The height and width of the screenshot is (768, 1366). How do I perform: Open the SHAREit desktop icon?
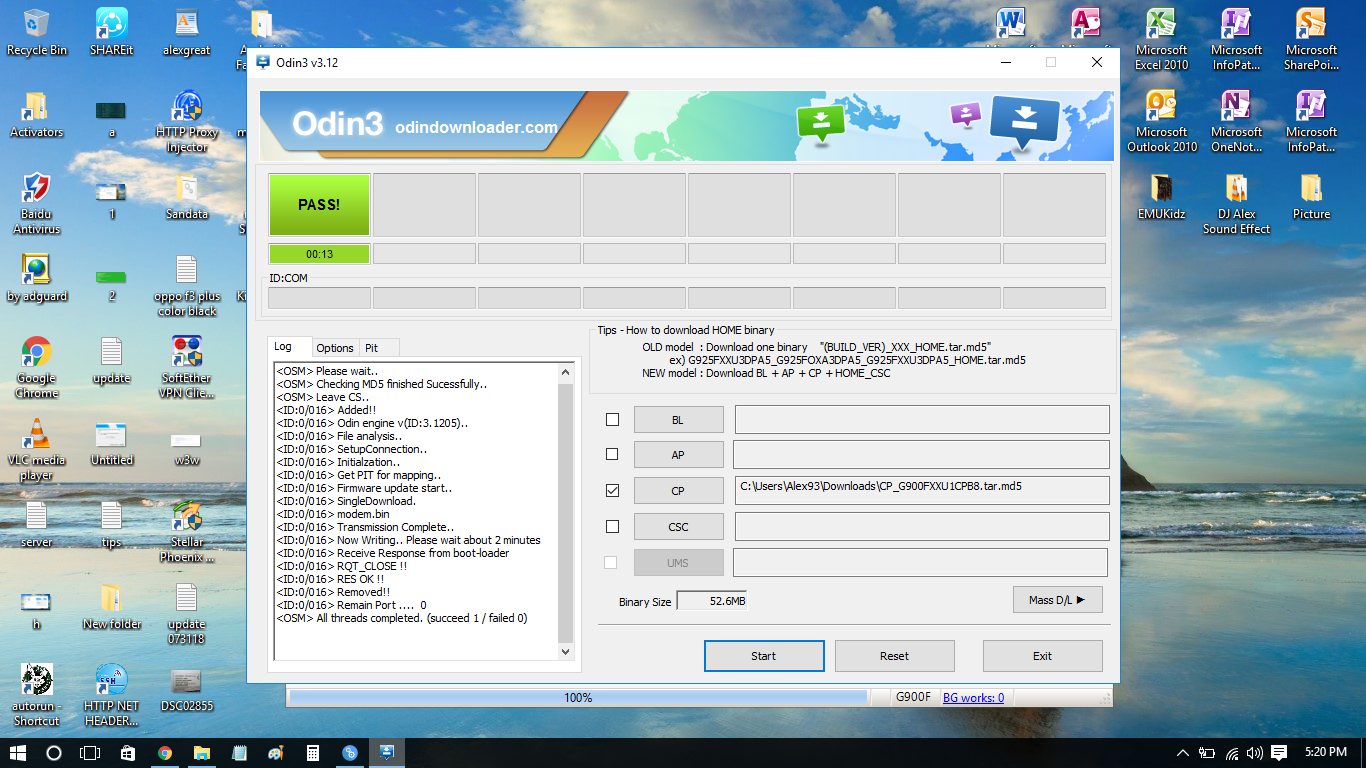point(112,31)
